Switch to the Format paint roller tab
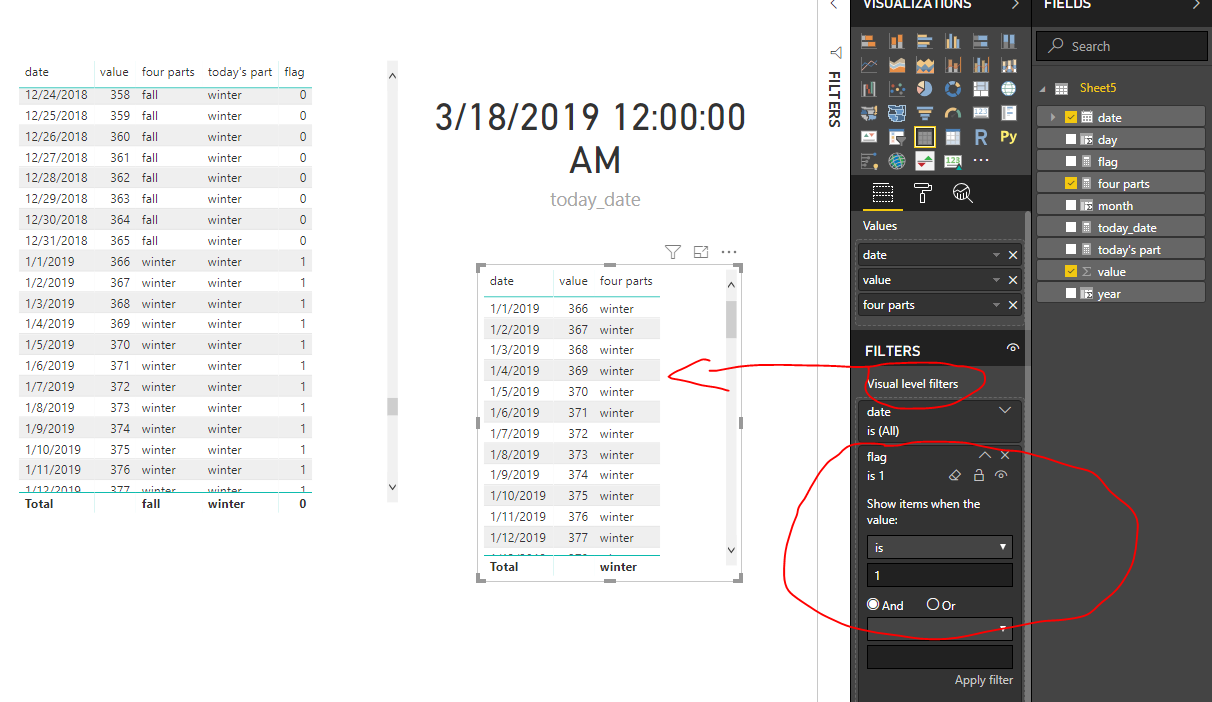 coord(923,193)
